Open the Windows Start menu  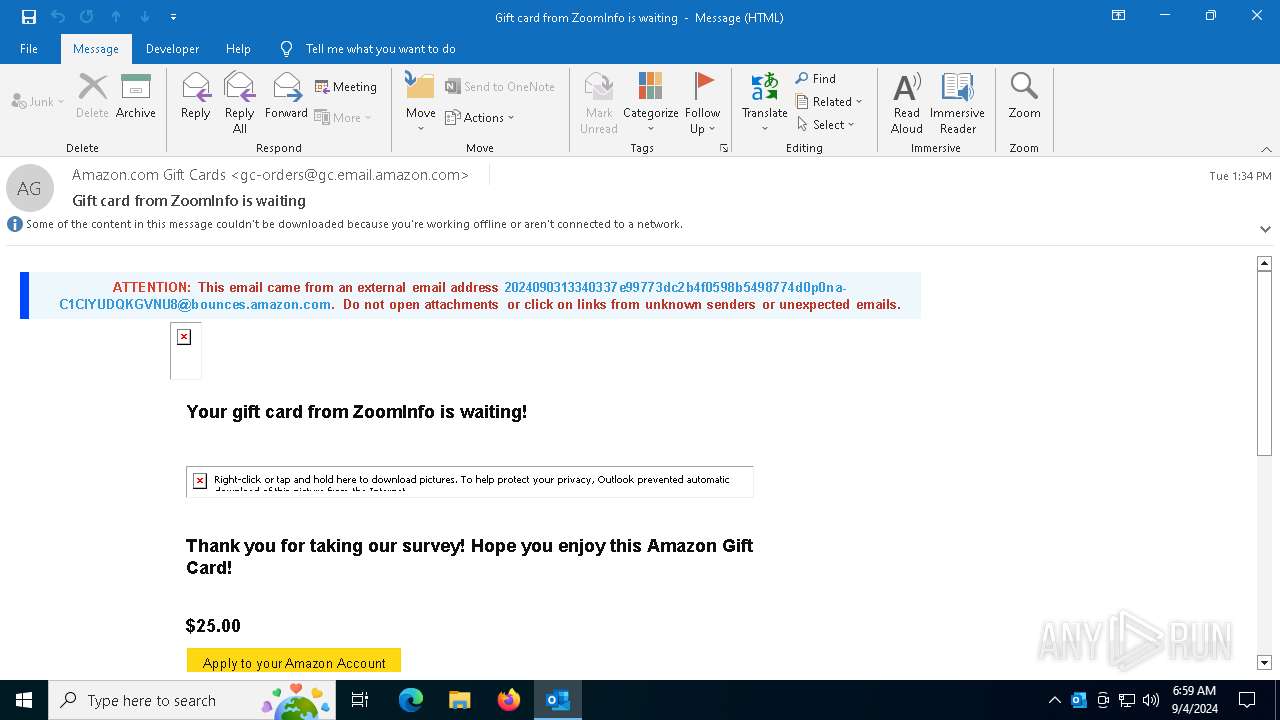(24, 700)
